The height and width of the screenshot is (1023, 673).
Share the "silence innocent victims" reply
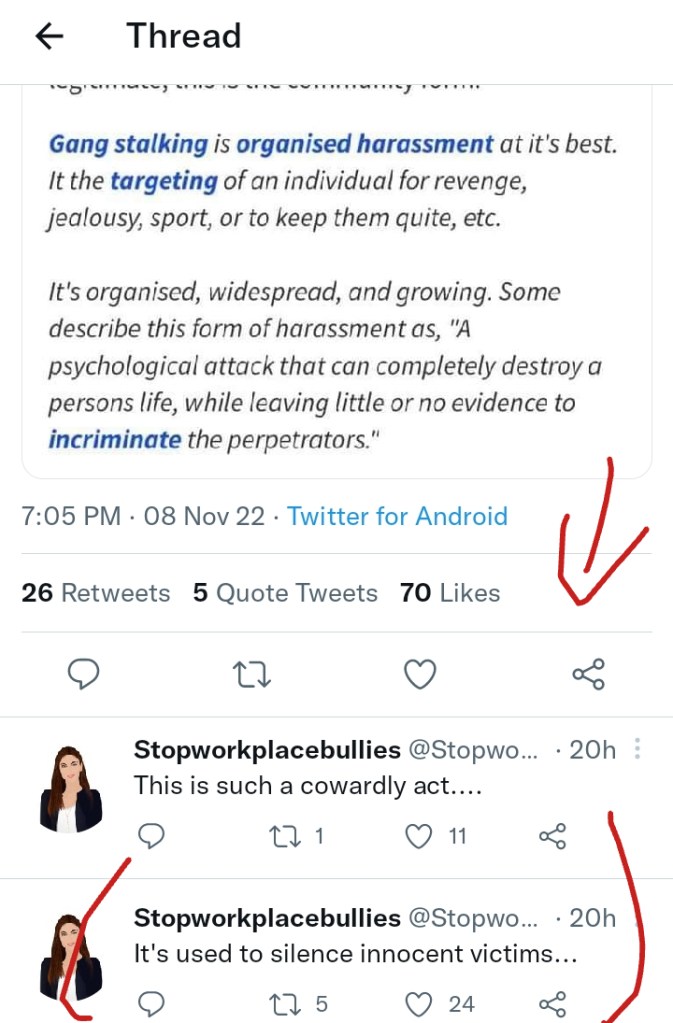coord(553,1003)
